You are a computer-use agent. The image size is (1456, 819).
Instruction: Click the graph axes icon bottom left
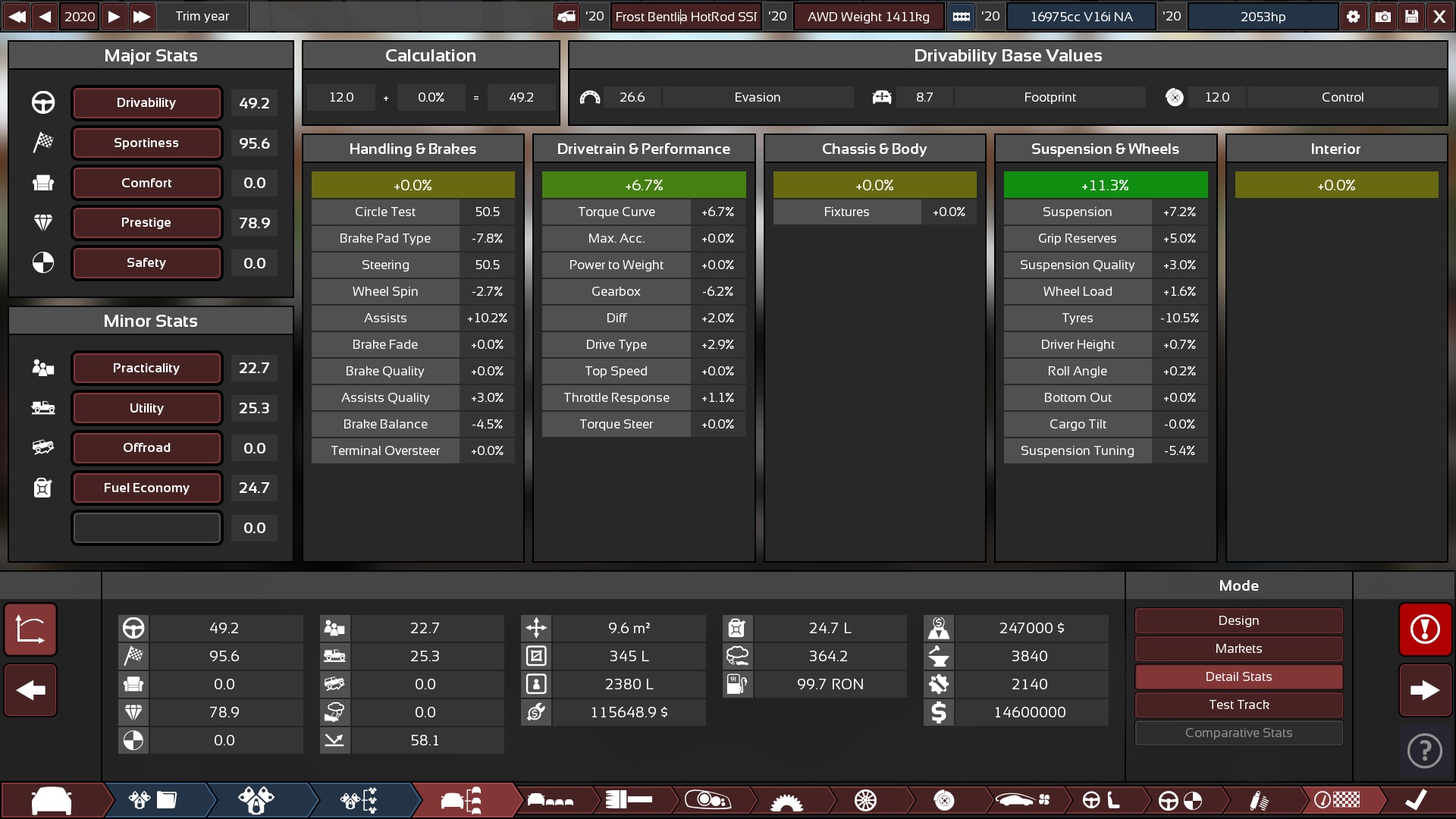(30, 629)
